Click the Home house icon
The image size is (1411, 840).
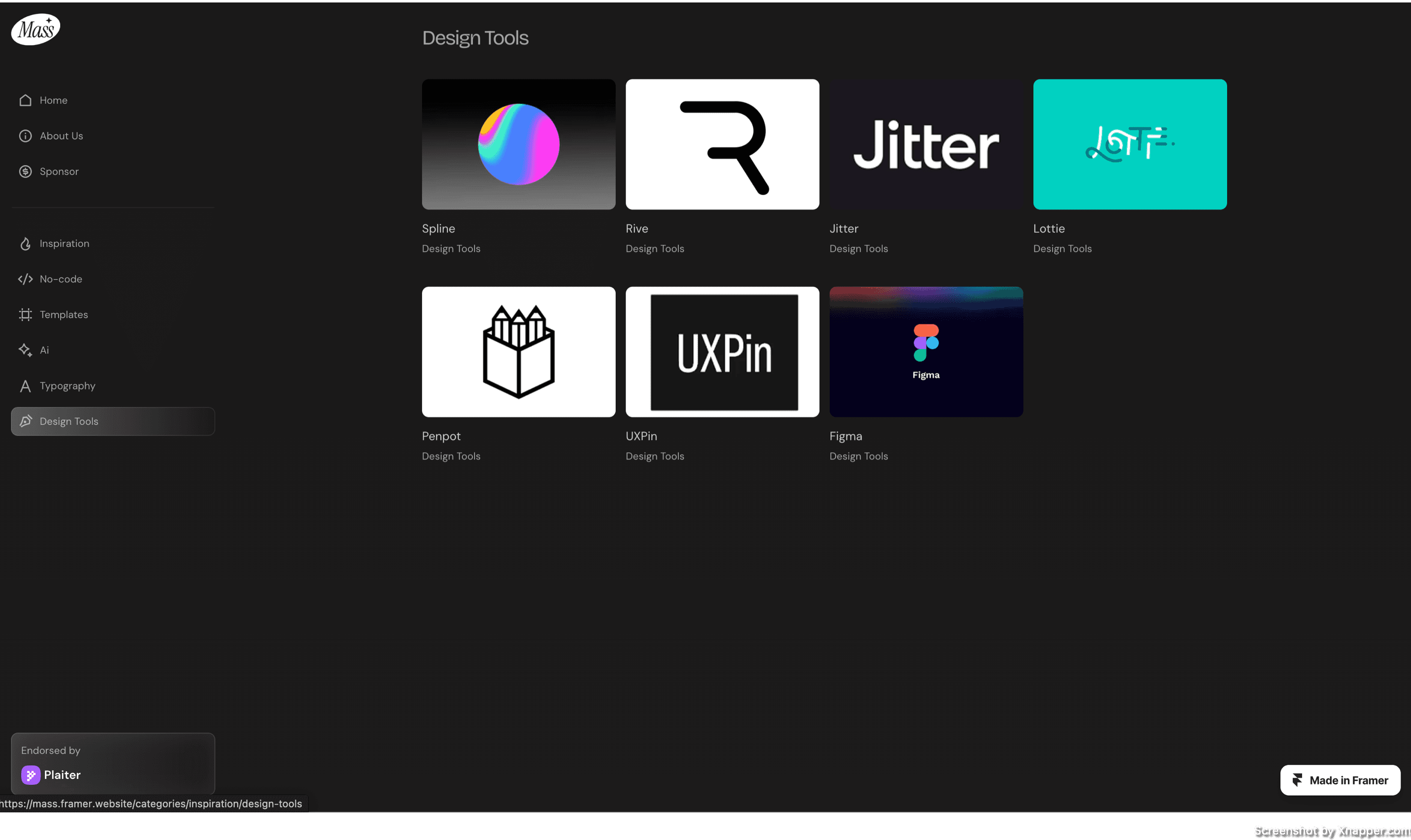[25, 100]
